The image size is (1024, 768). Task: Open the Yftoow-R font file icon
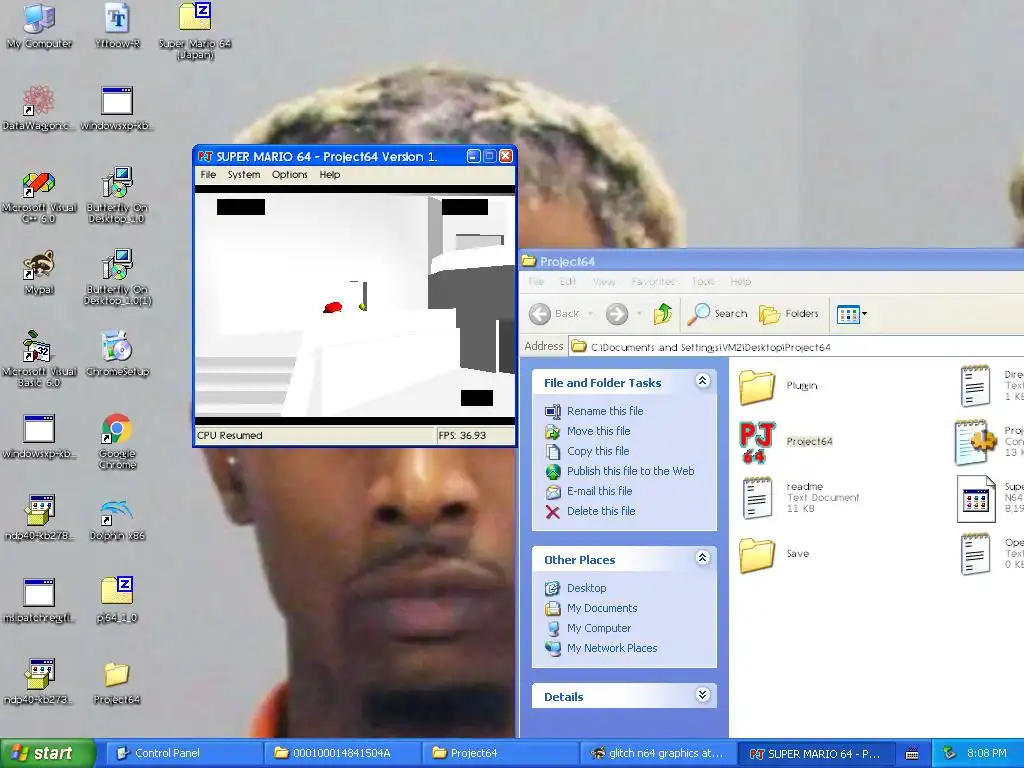pos(118,26)
